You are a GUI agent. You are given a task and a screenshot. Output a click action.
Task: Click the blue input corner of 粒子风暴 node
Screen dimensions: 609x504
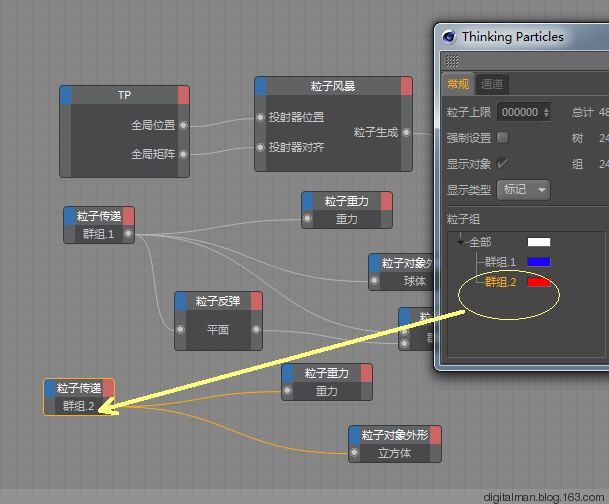click(x=261, y=86)
